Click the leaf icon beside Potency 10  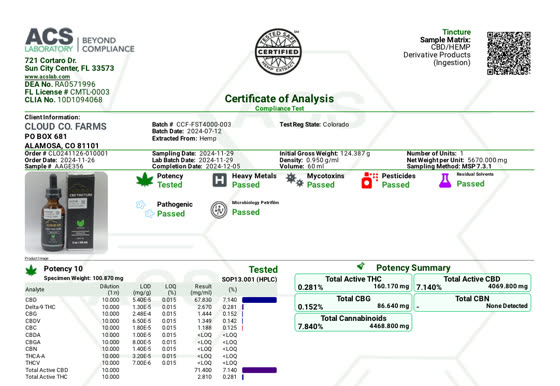(x=31, y=270)
